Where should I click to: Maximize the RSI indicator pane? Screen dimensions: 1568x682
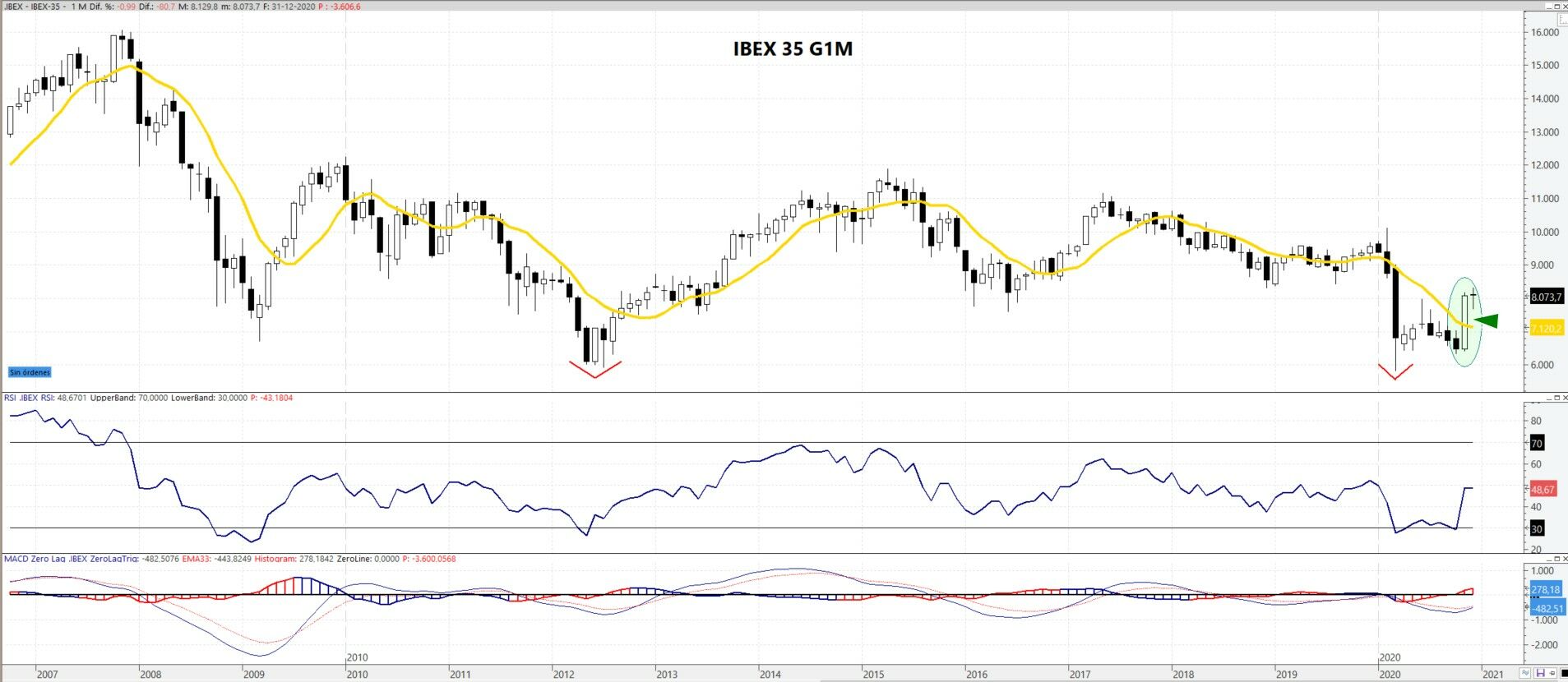(1556, 398)
